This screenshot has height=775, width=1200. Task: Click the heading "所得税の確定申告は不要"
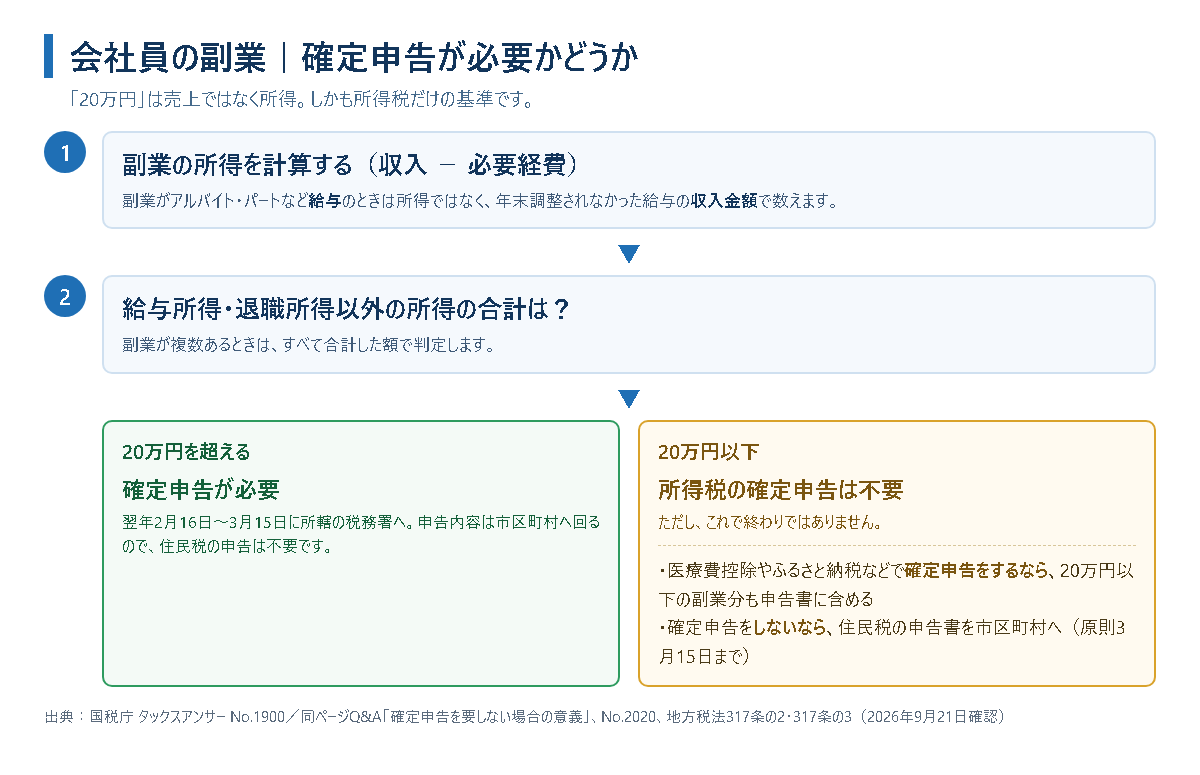(x=781, y=489)
